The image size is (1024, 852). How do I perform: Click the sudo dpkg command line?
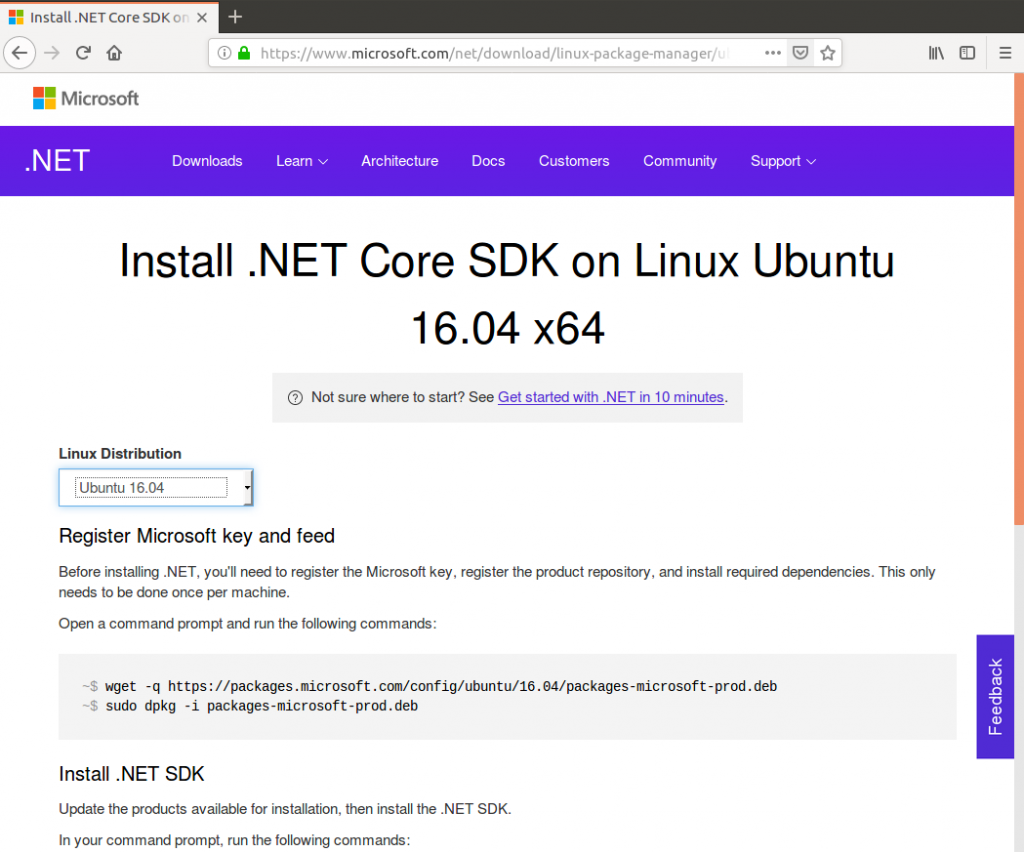click(x=261, y=706)
